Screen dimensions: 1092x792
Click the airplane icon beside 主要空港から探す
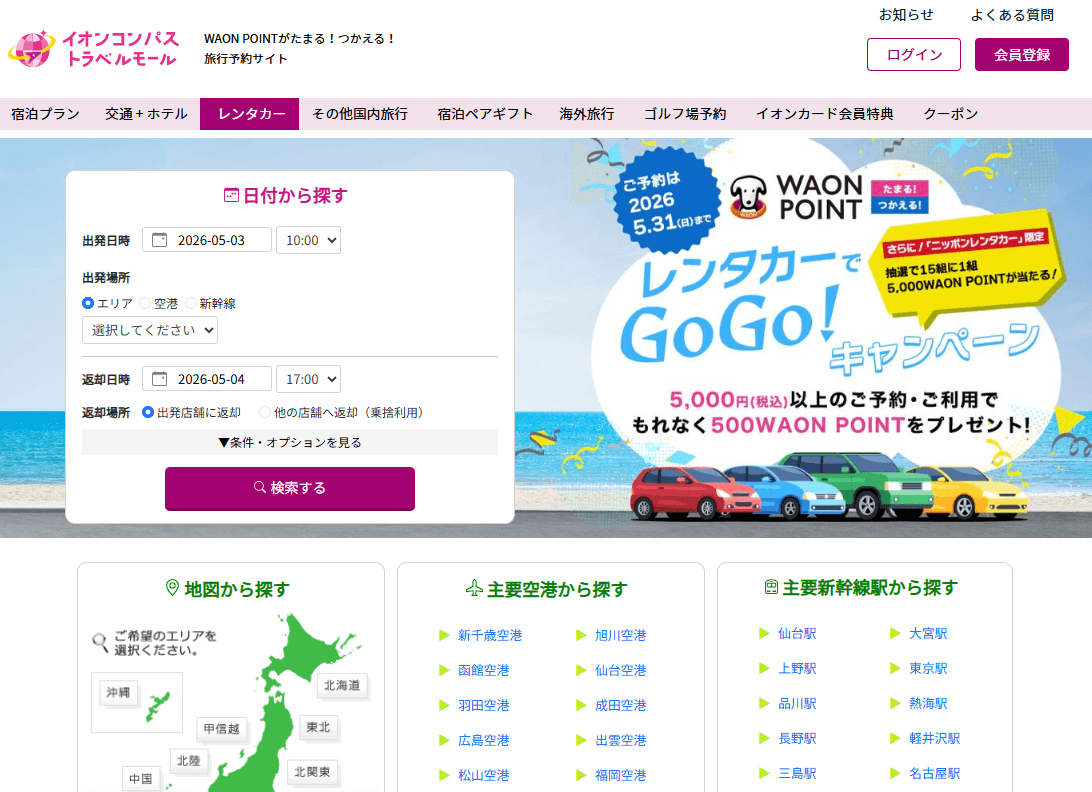[x=474, y=589]
